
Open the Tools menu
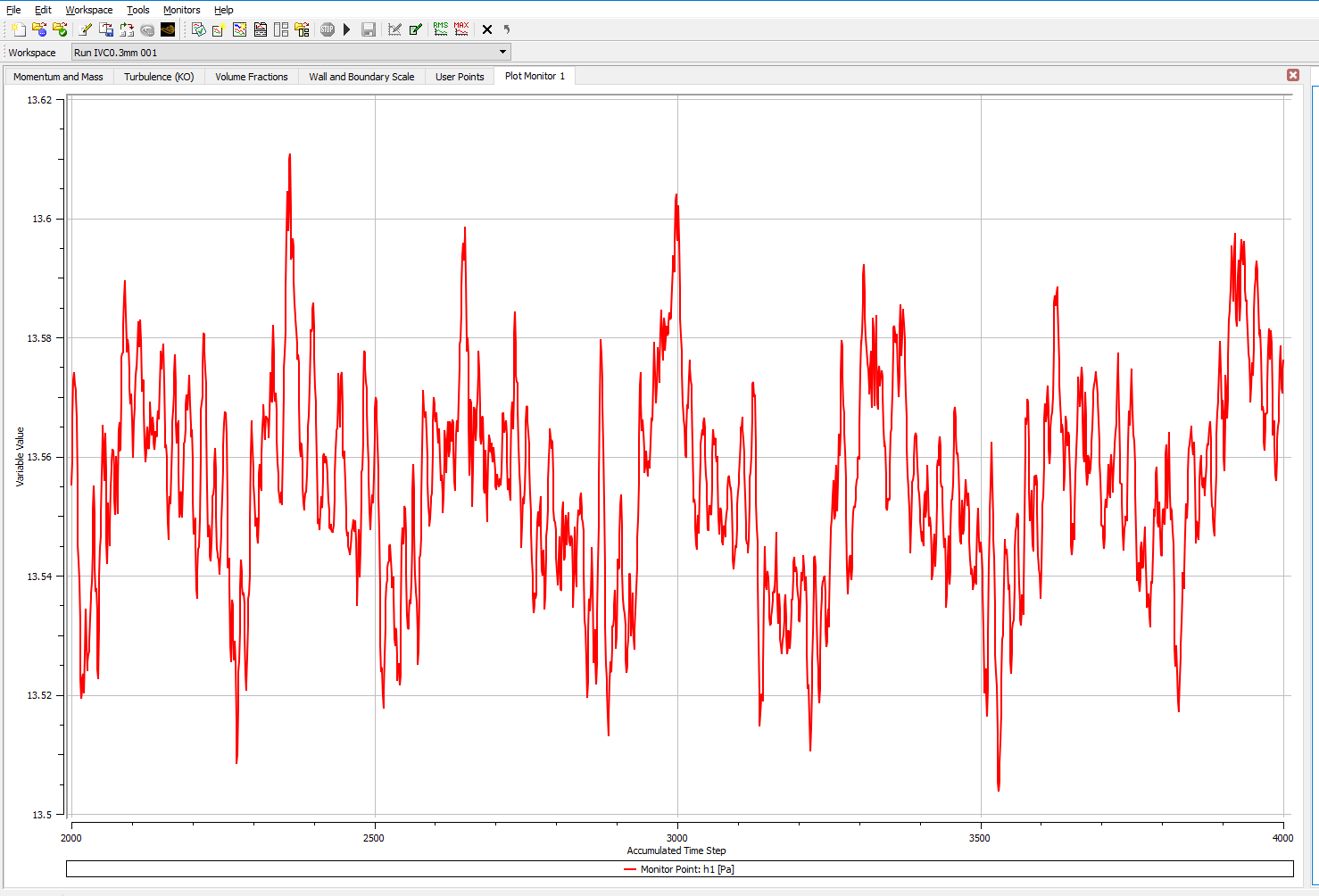coord(137,10)
